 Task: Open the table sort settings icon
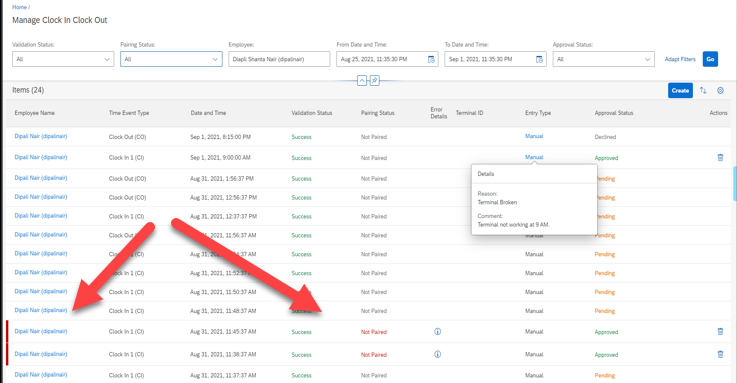pyautogui.click(x=703, y=90)
